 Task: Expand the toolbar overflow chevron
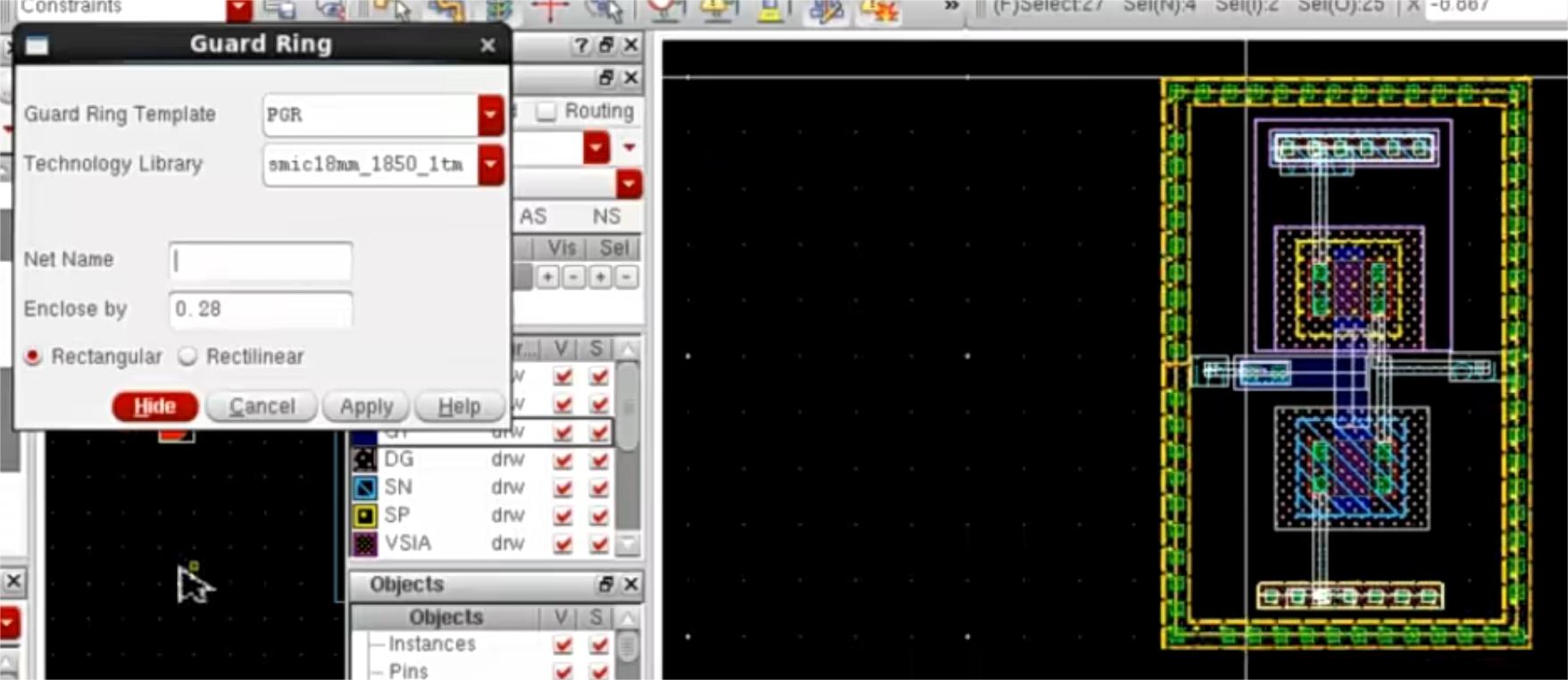(x=951, y=6)
